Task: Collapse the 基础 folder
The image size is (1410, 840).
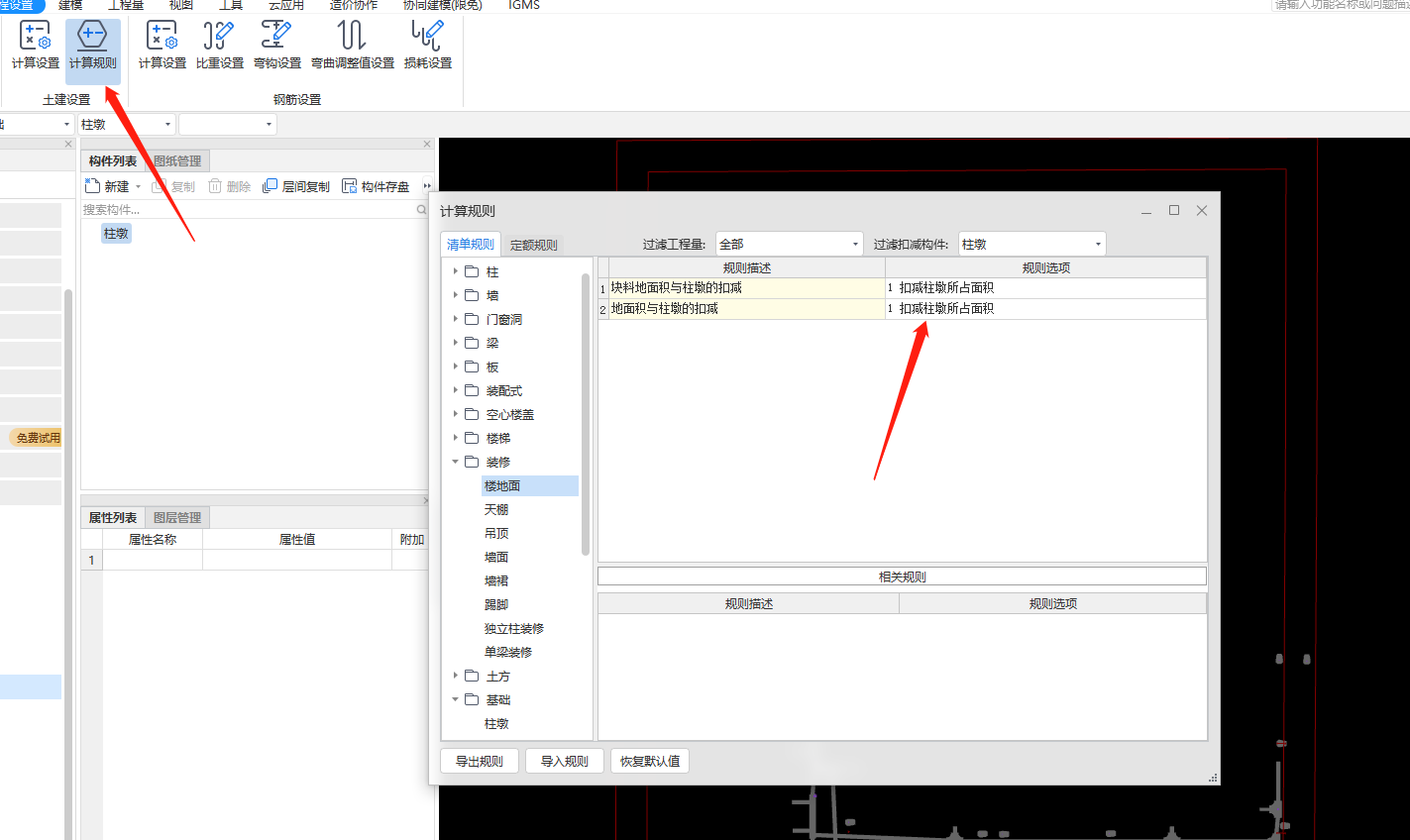Action: [x=456, y=699]
